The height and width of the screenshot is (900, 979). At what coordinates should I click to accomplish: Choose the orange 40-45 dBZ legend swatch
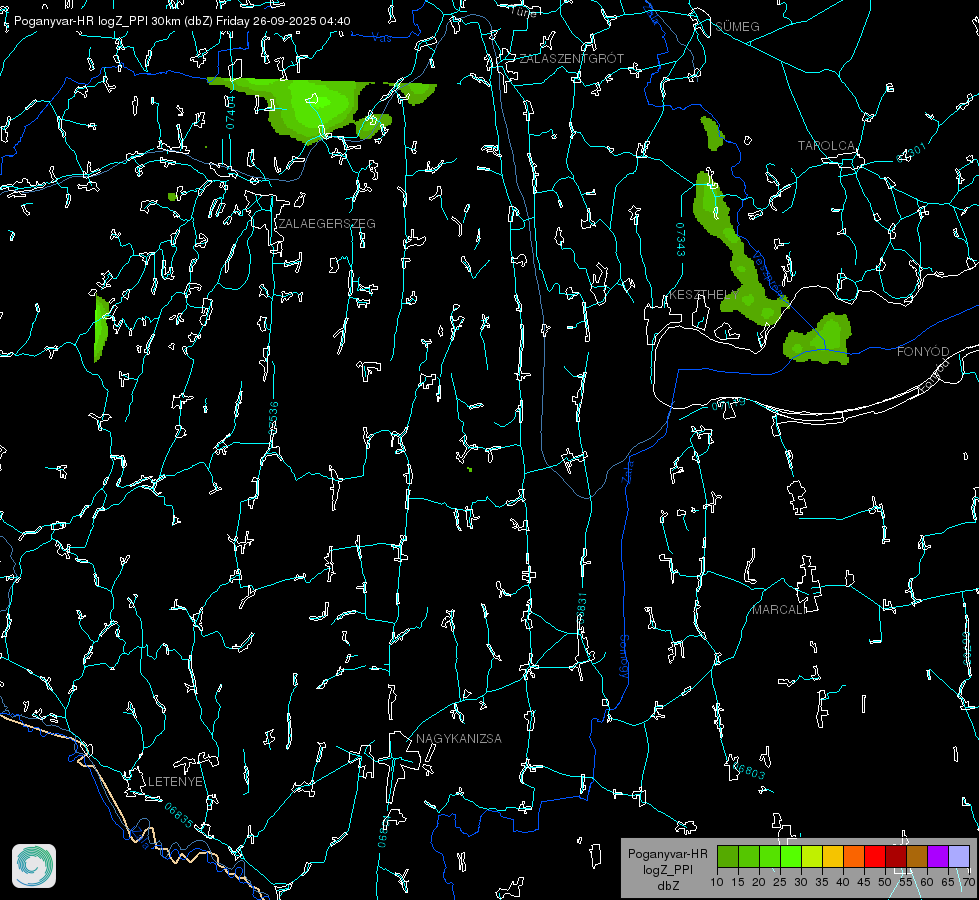click(854, 856)
